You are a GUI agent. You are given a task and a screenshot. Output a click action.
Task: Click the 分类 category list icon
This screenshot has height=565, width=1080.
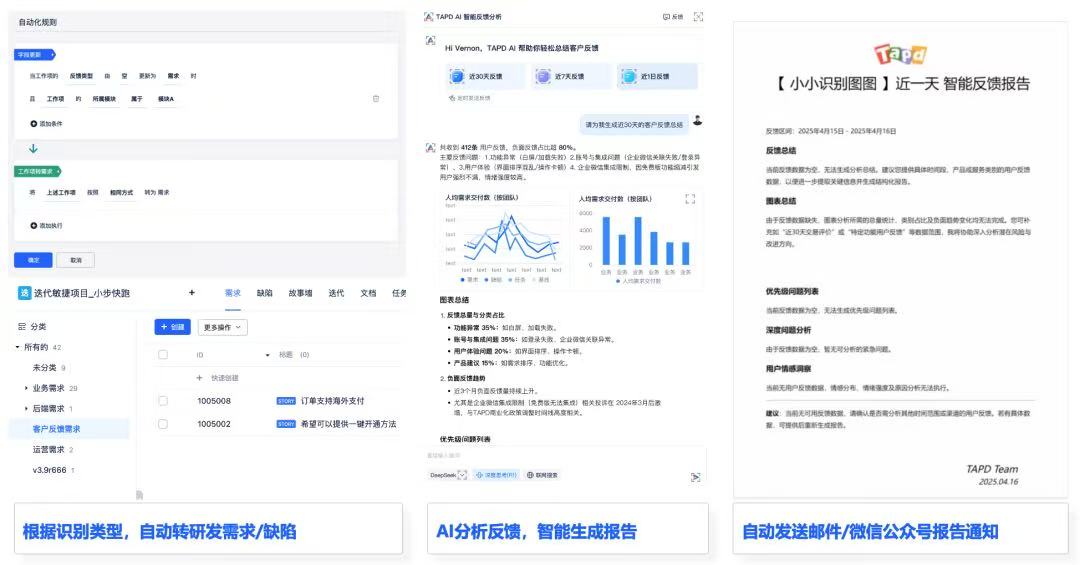click(x=22, y=327)
